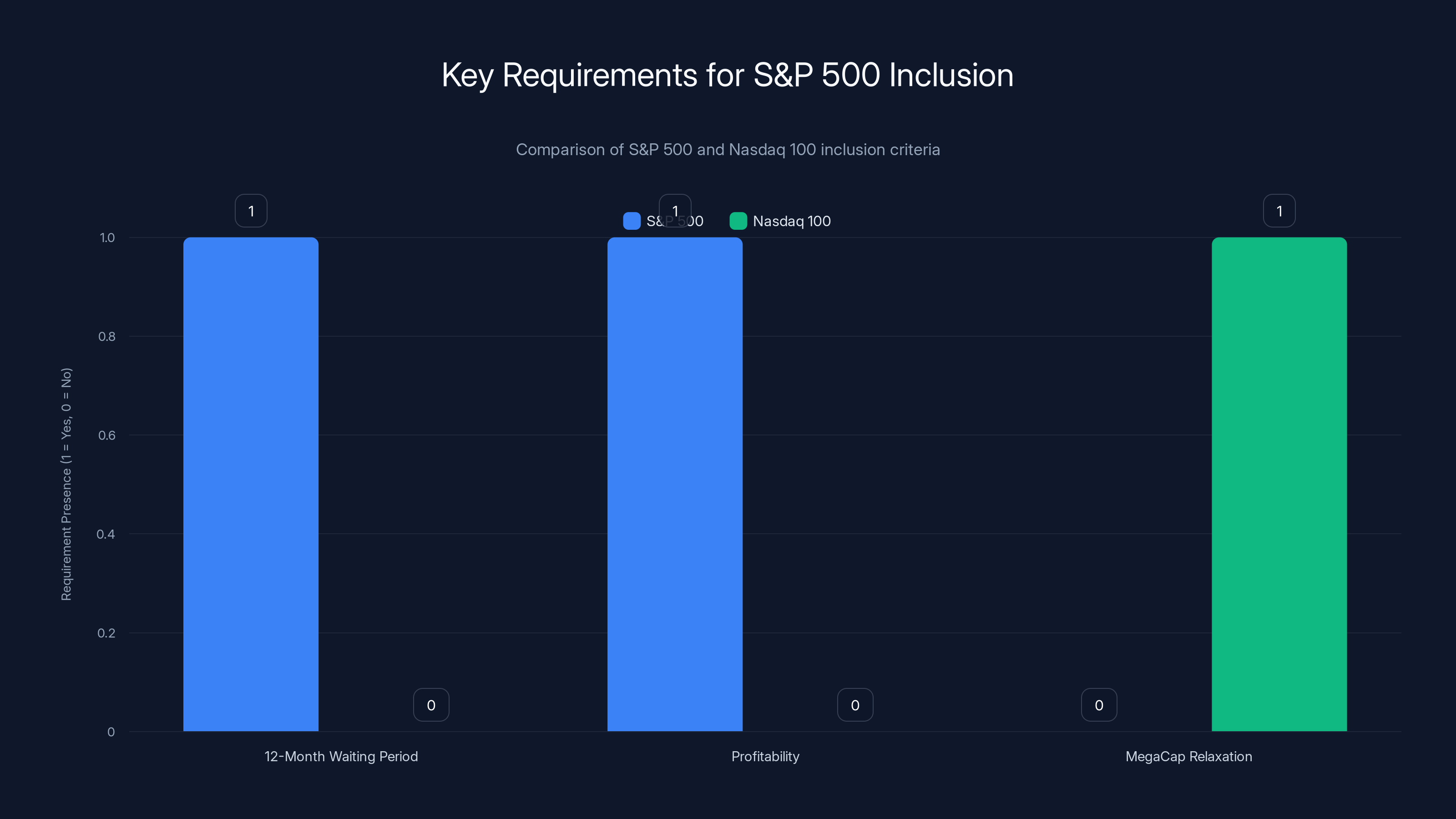Viewport: 1456px width, 819px height.
Task: Click the green Nasdaq 100 legend swatch
Action: (738, 221)
